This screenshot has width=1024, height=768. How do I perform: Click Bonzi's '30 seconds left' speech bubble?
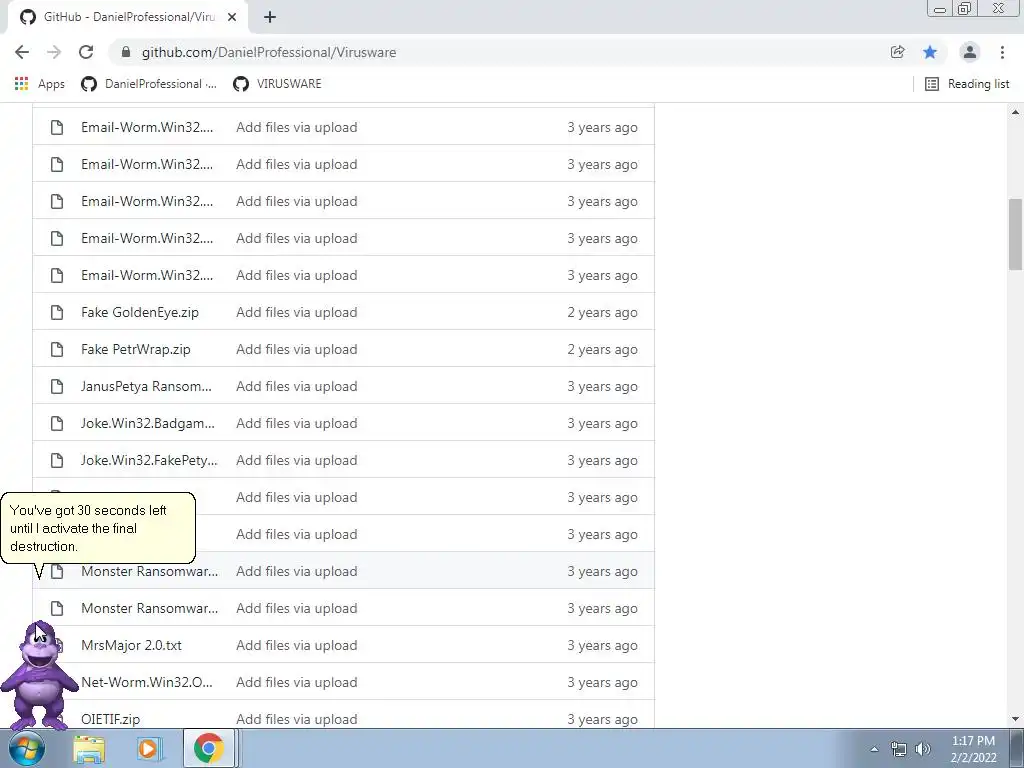coord(98,528)
